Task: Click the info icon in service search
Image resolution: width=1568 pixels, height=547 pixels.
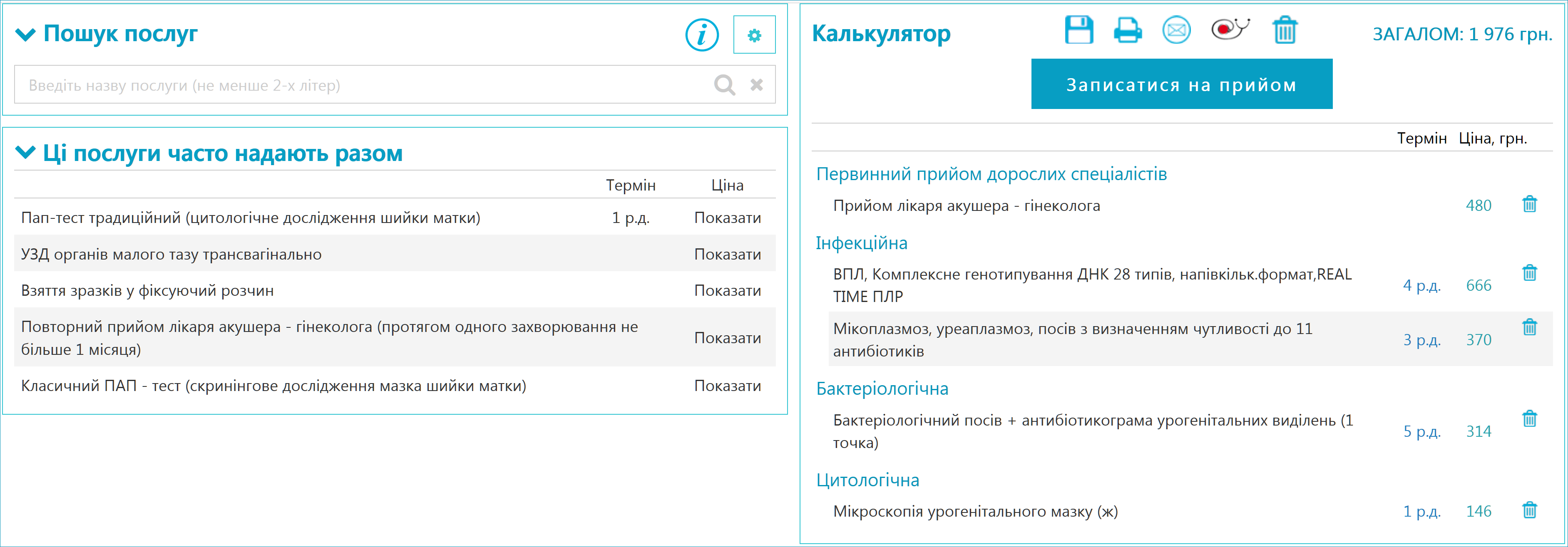Action: [x=702, y=35]
